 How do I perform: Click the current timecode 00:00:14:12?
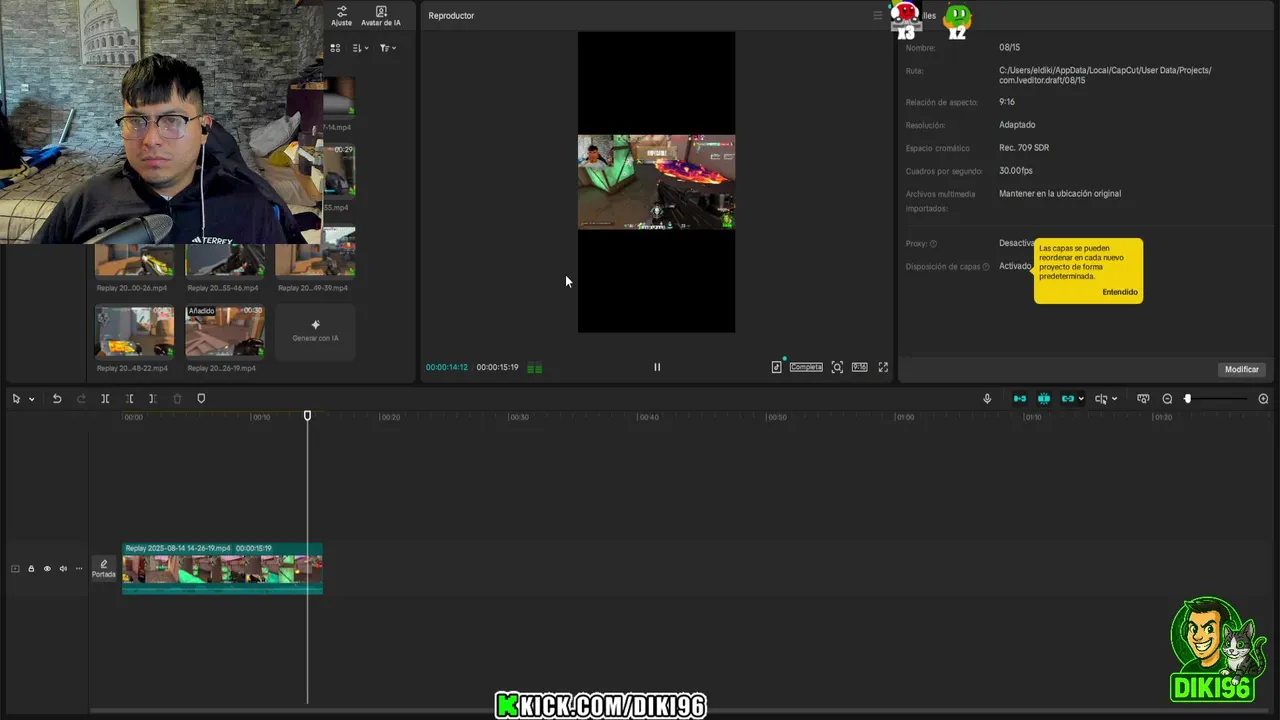(x=447, y=367)
